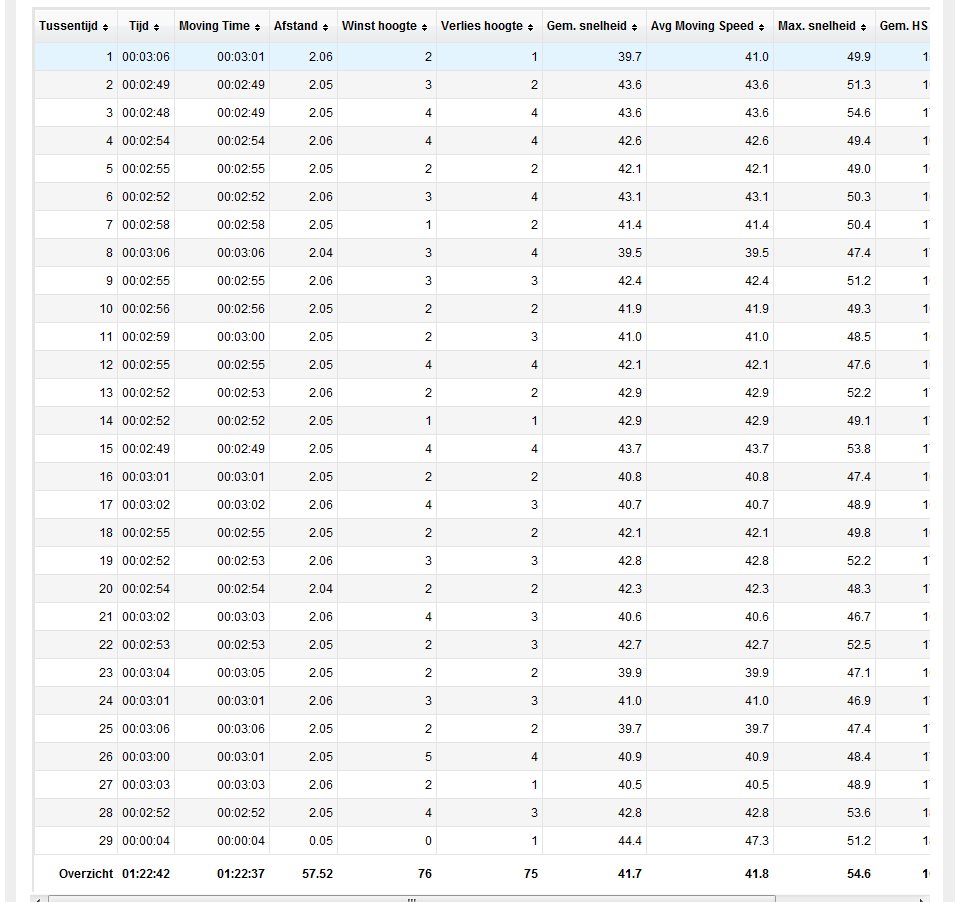
Task: Click sort arrows next to Tijd header
Action: coord(156,27)
